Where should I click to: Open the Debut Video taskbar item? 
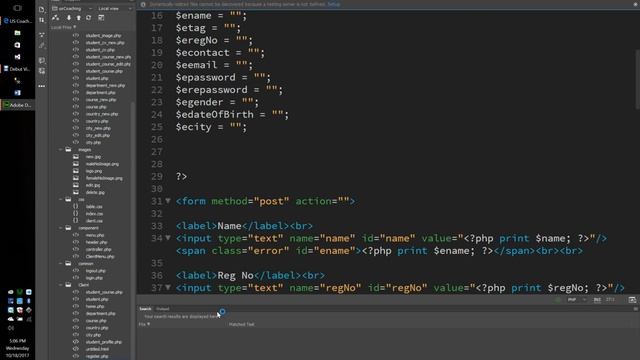18,69
